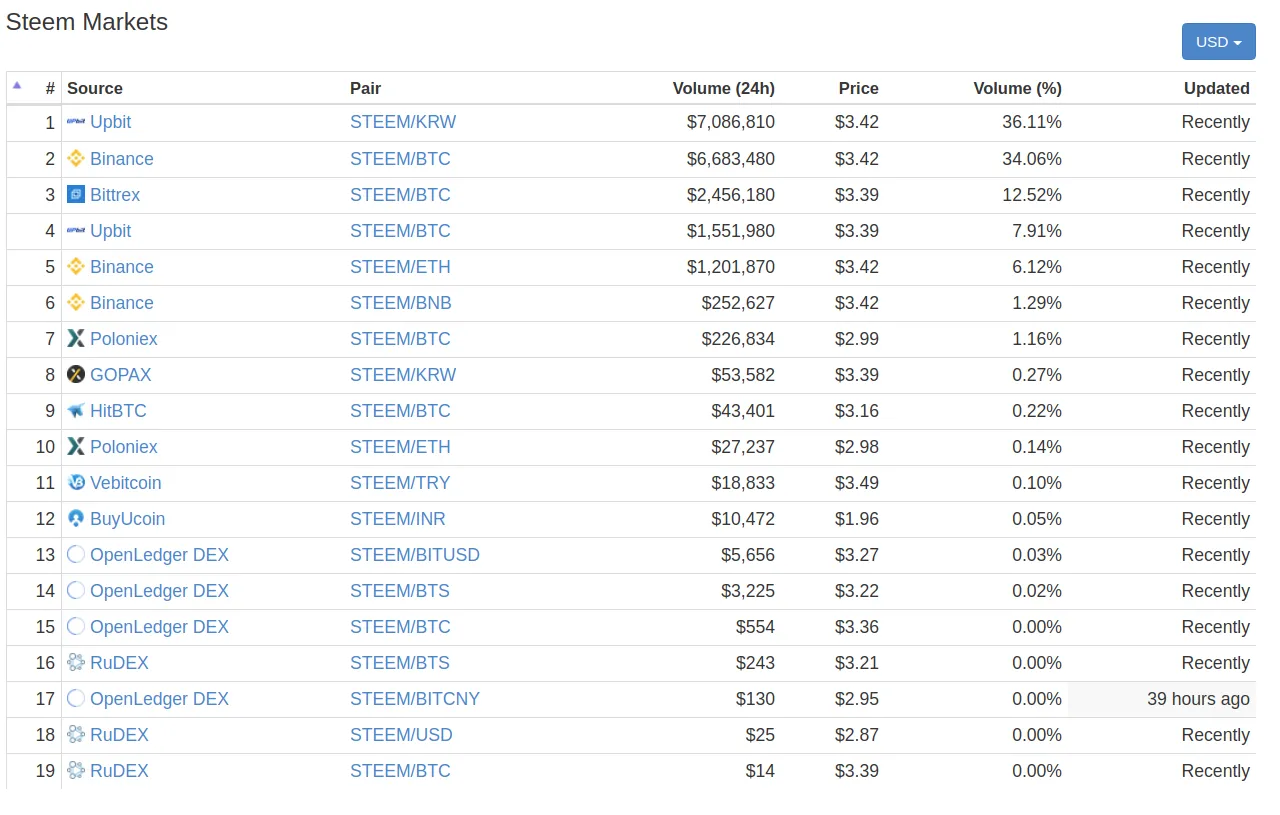Open the Binance link in row 2
The height and width of the screenshot is (815, 1280).
point(122,158)
